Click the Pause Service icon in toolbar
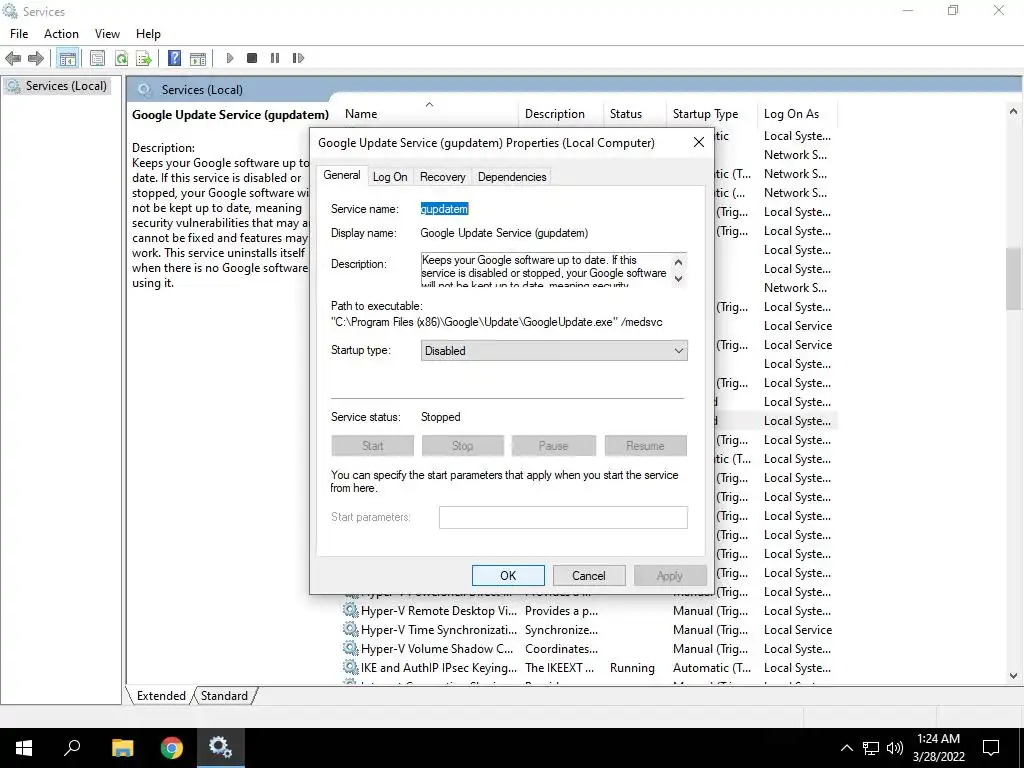 [275, 58]
